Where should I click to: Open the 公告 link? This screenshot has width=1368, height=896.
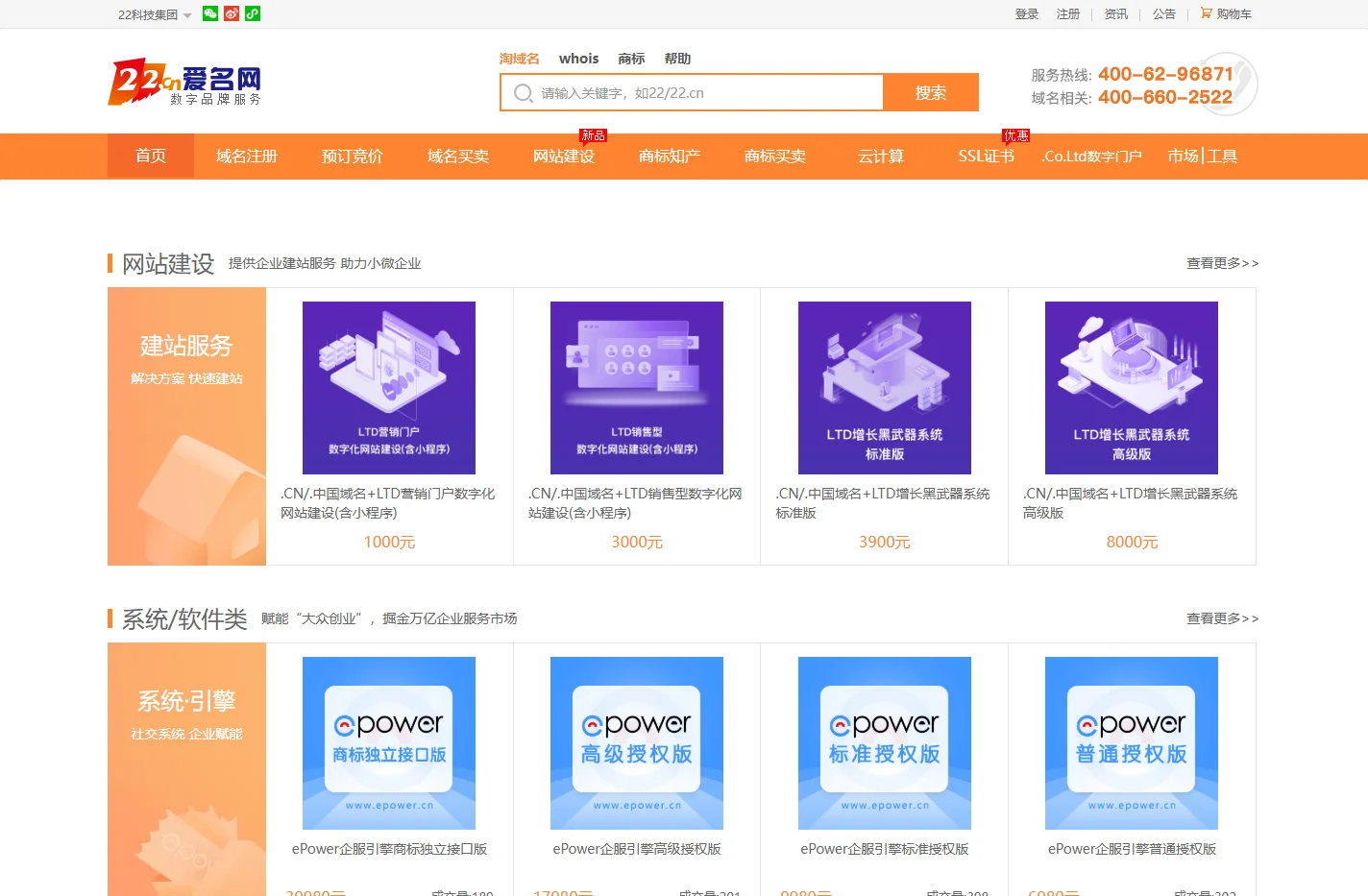[x=1164, y=14]
